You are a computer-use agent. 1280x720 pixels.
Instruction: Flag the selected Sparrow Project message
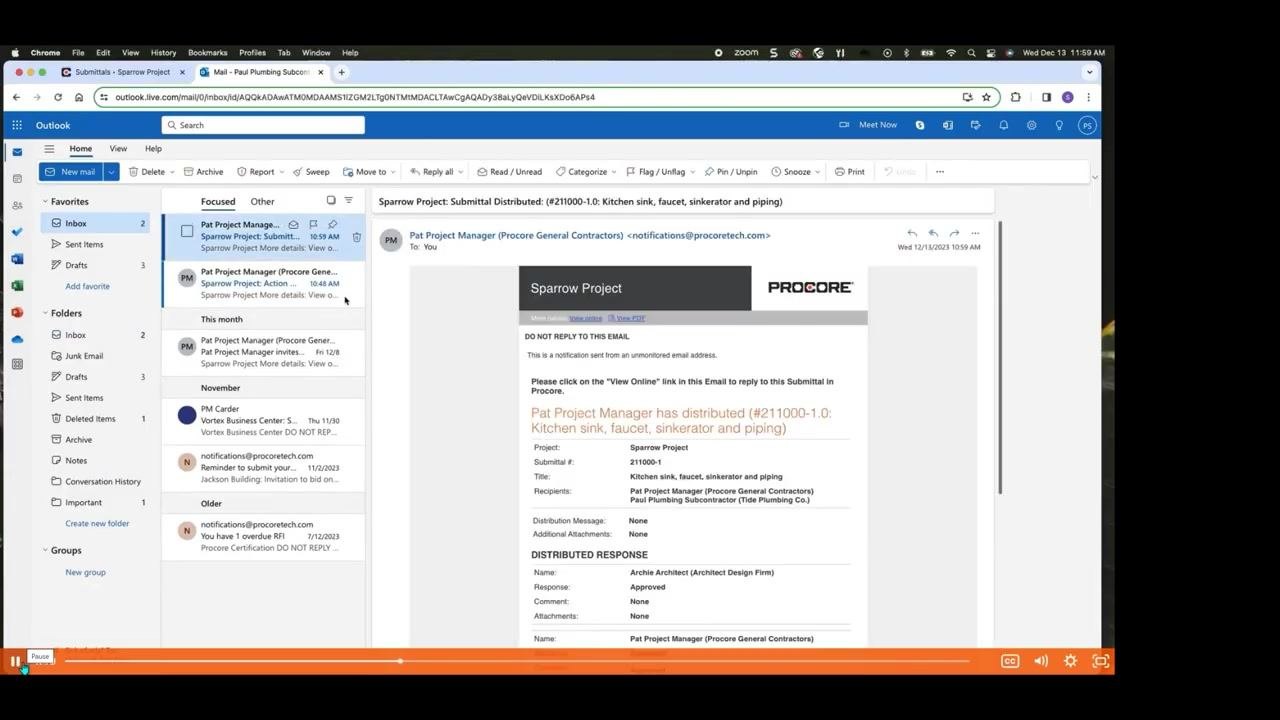(x=313, y=225)
